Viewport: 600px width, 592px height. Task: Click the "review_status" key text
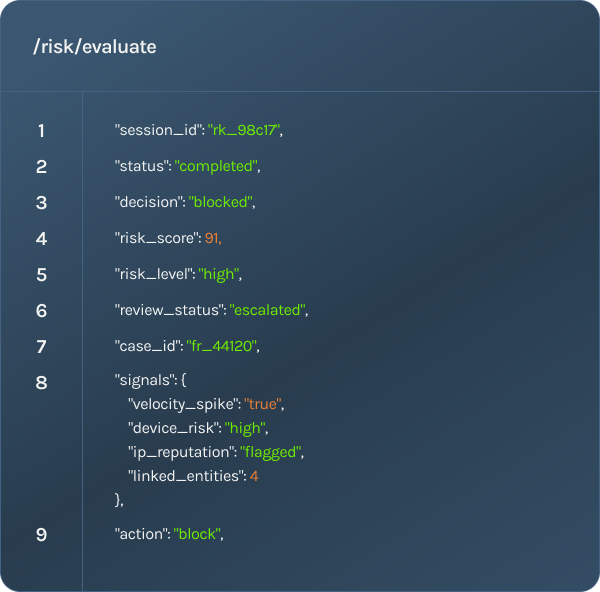[x=170, y=310]
